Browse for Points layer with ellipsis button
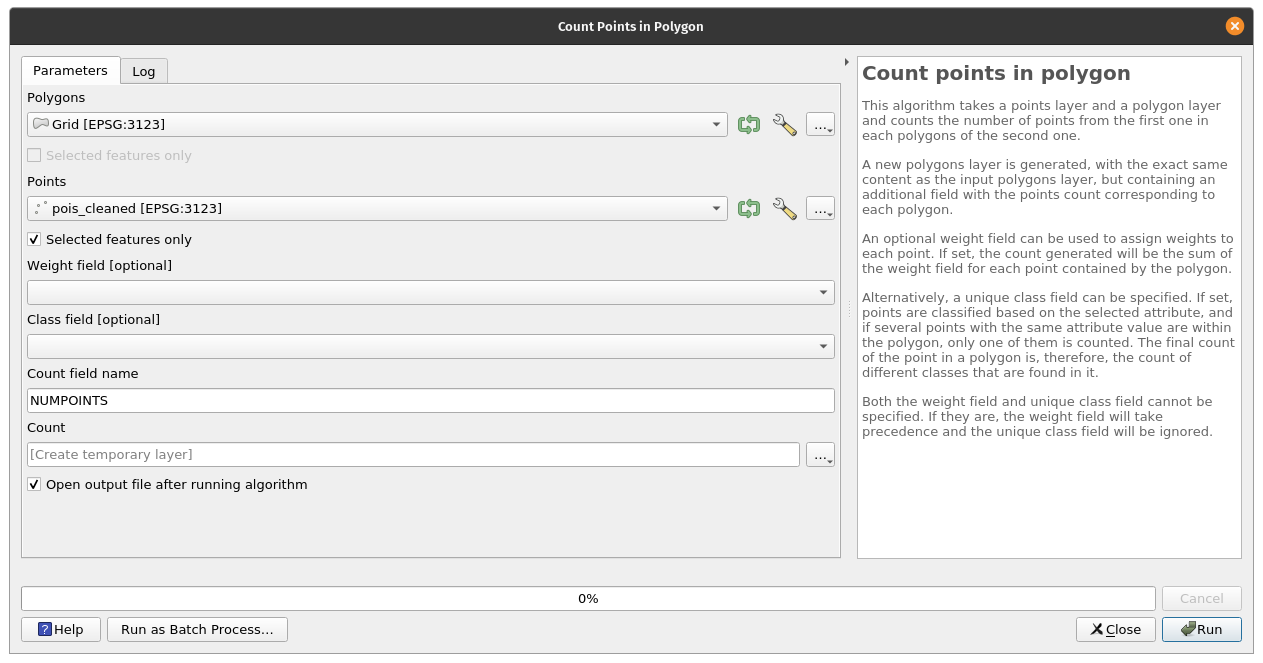This screenshot has width=1263, height=663. click(x=820, y=209)
